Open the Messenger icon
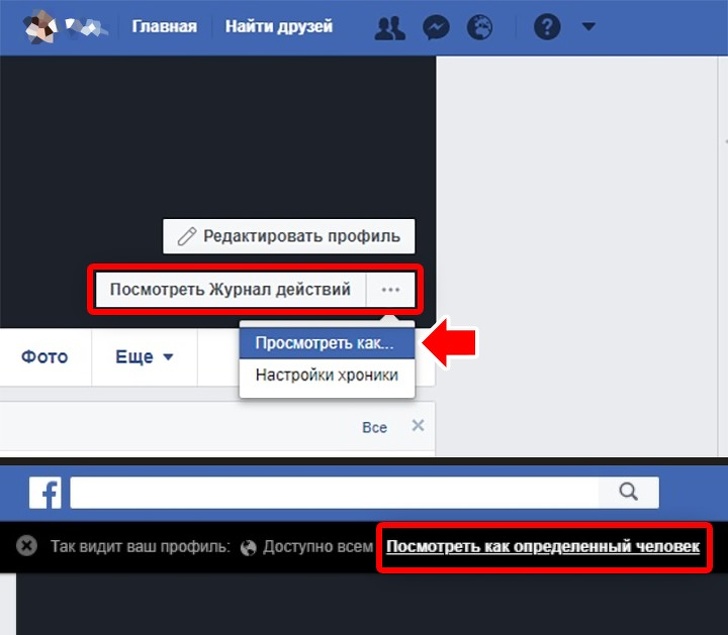The height and width of the screenshot is (635, 728). 435,27
